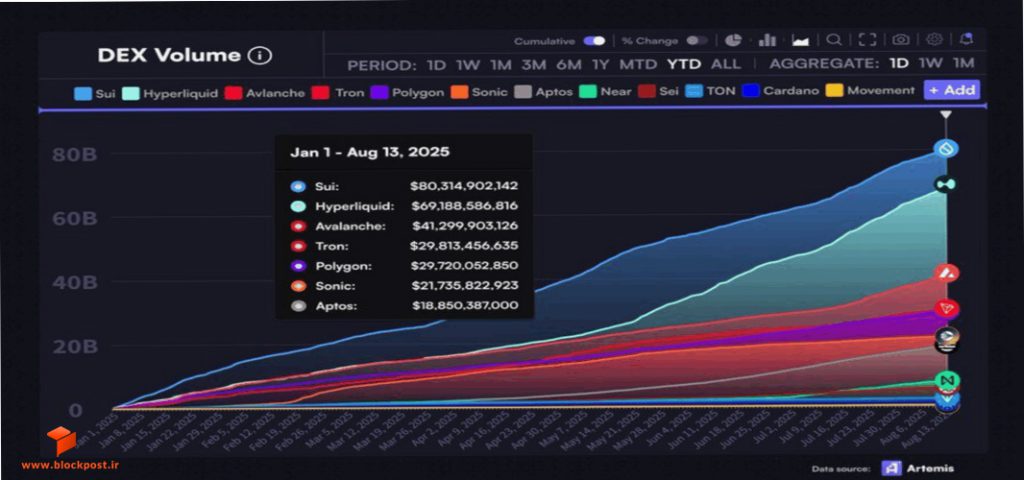Open the Artemis data source link

pos(929,468)
